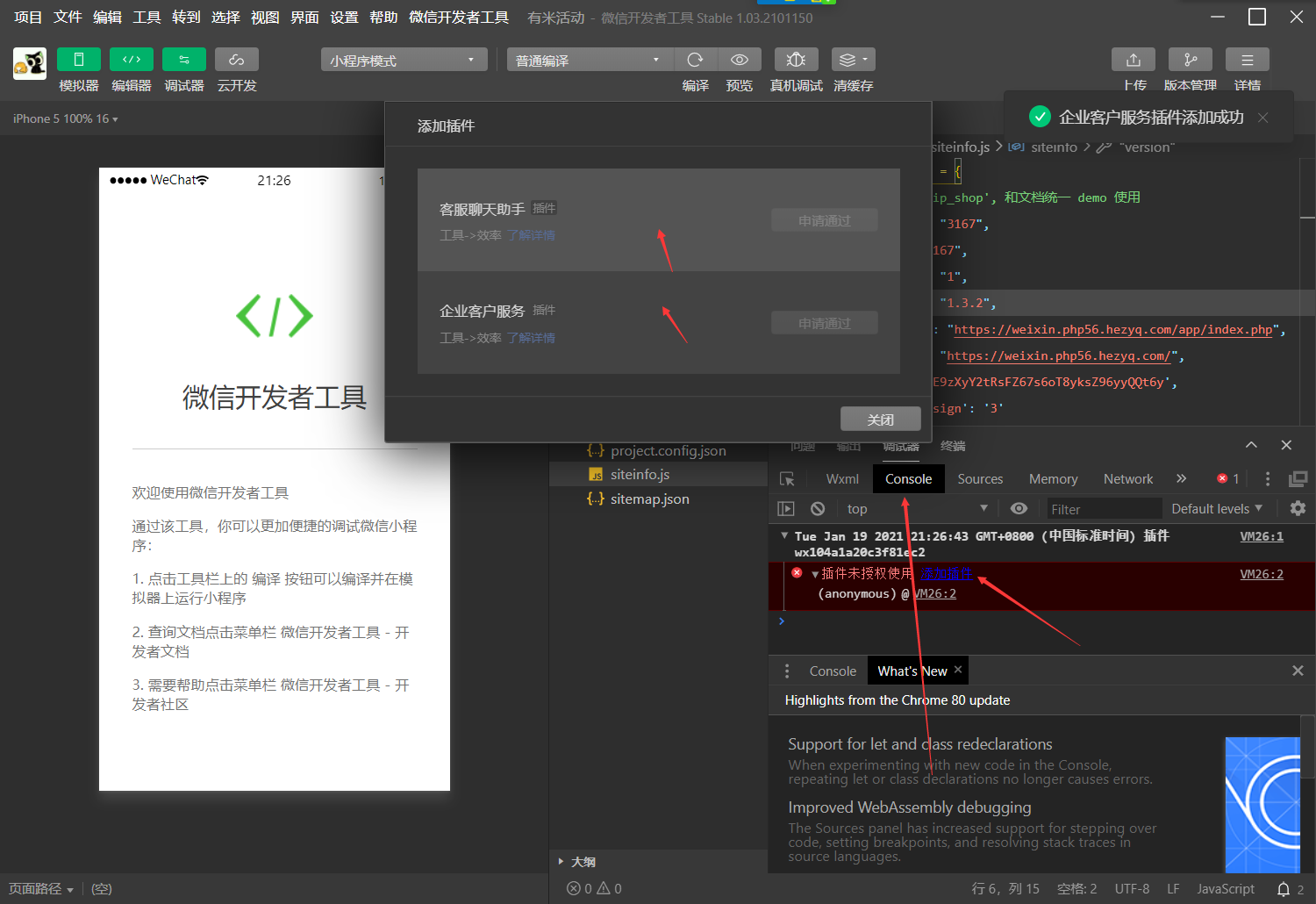The image size is (1316, 904).
Task: Click the preview (预览) eye icon
Action: [x=740, y=59]
